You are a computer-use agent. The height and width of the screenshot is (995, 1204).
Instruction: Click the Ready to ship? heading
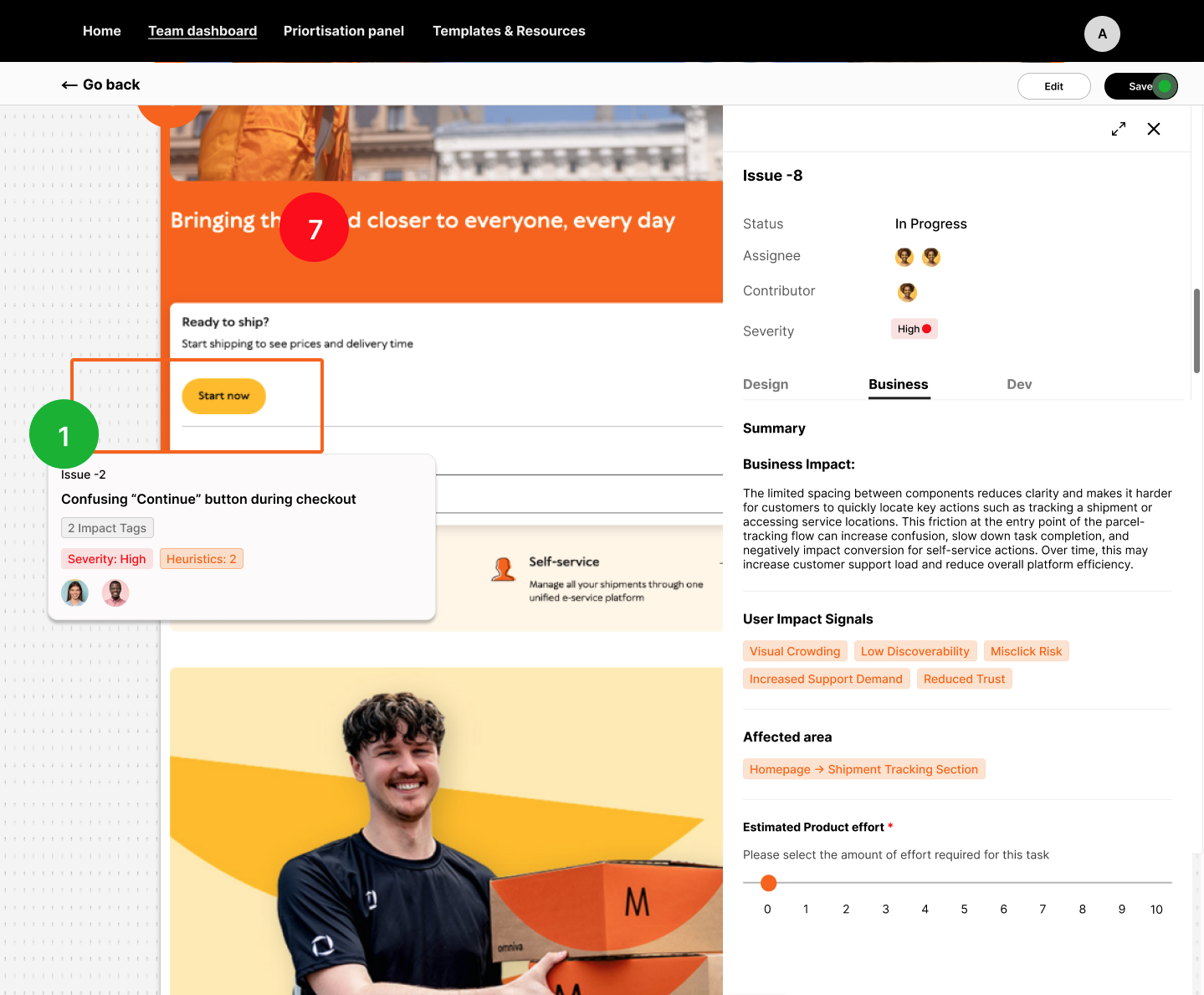(x=225, y=322)
